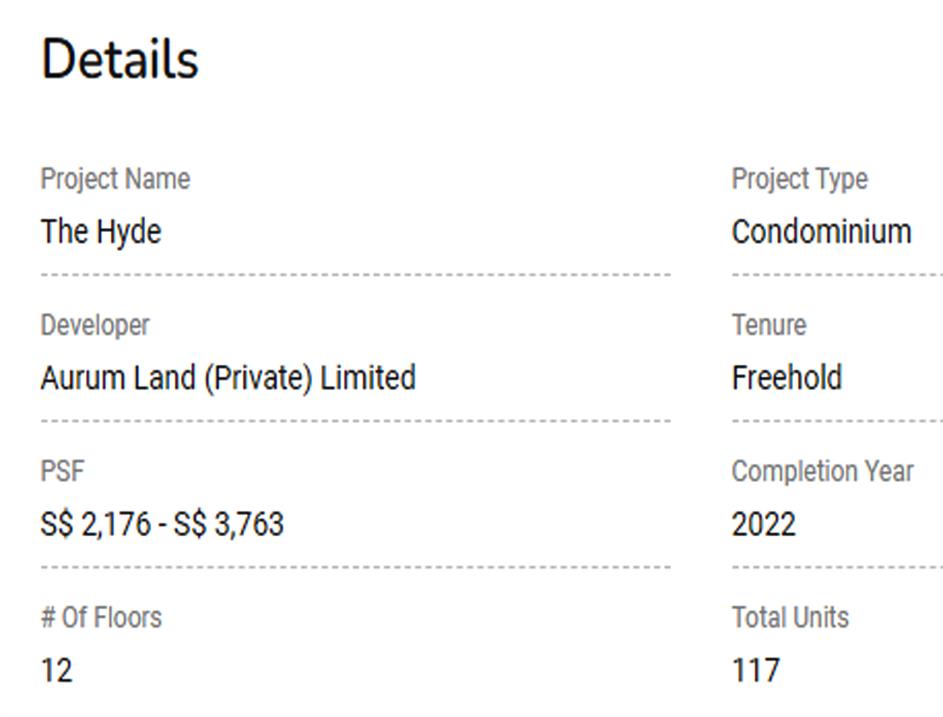
Task: Select the project name The Hyde
Action: pyautogui.click(x=101, y=232)
